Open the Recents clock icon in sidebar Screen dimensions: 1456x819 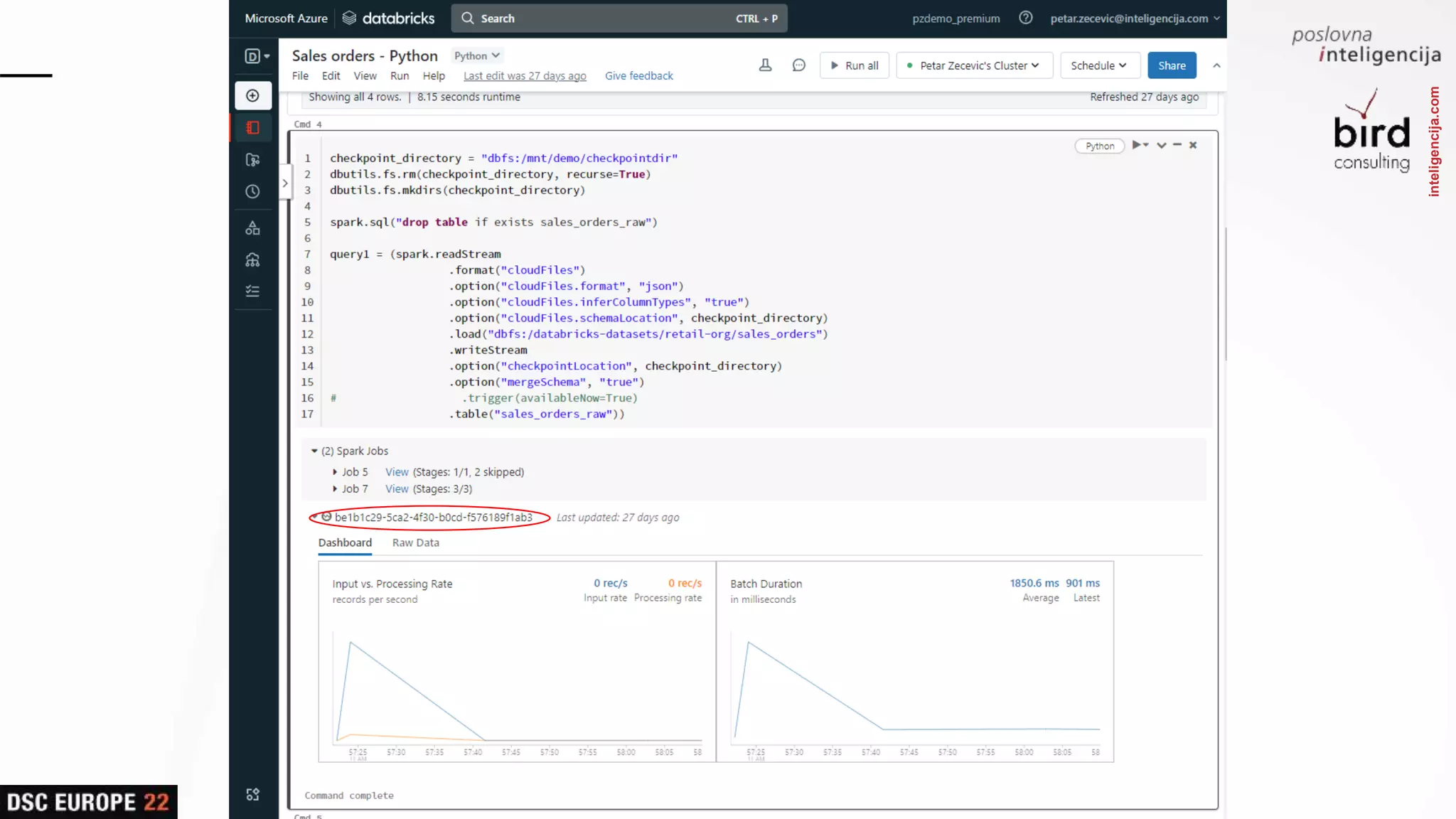[252, 192]
